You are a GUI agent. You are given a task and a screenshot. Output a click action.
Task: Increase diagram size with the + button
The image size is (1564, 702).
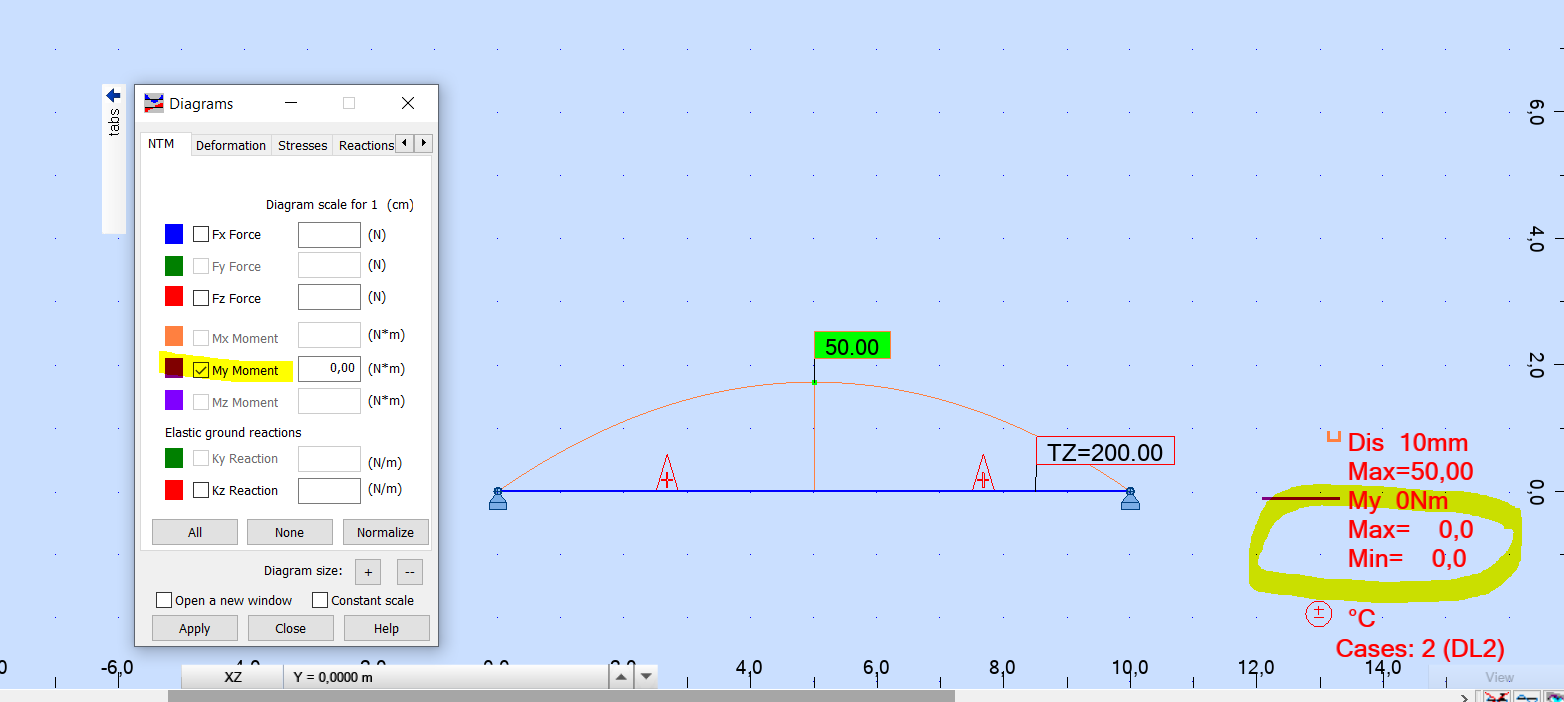367,571
